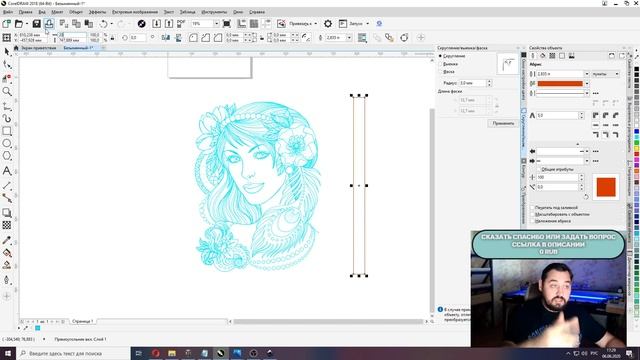The height and width of the screenshot is (360, 640).
Task: Click the Export icon with up arrow
Action: pos(169,24)
